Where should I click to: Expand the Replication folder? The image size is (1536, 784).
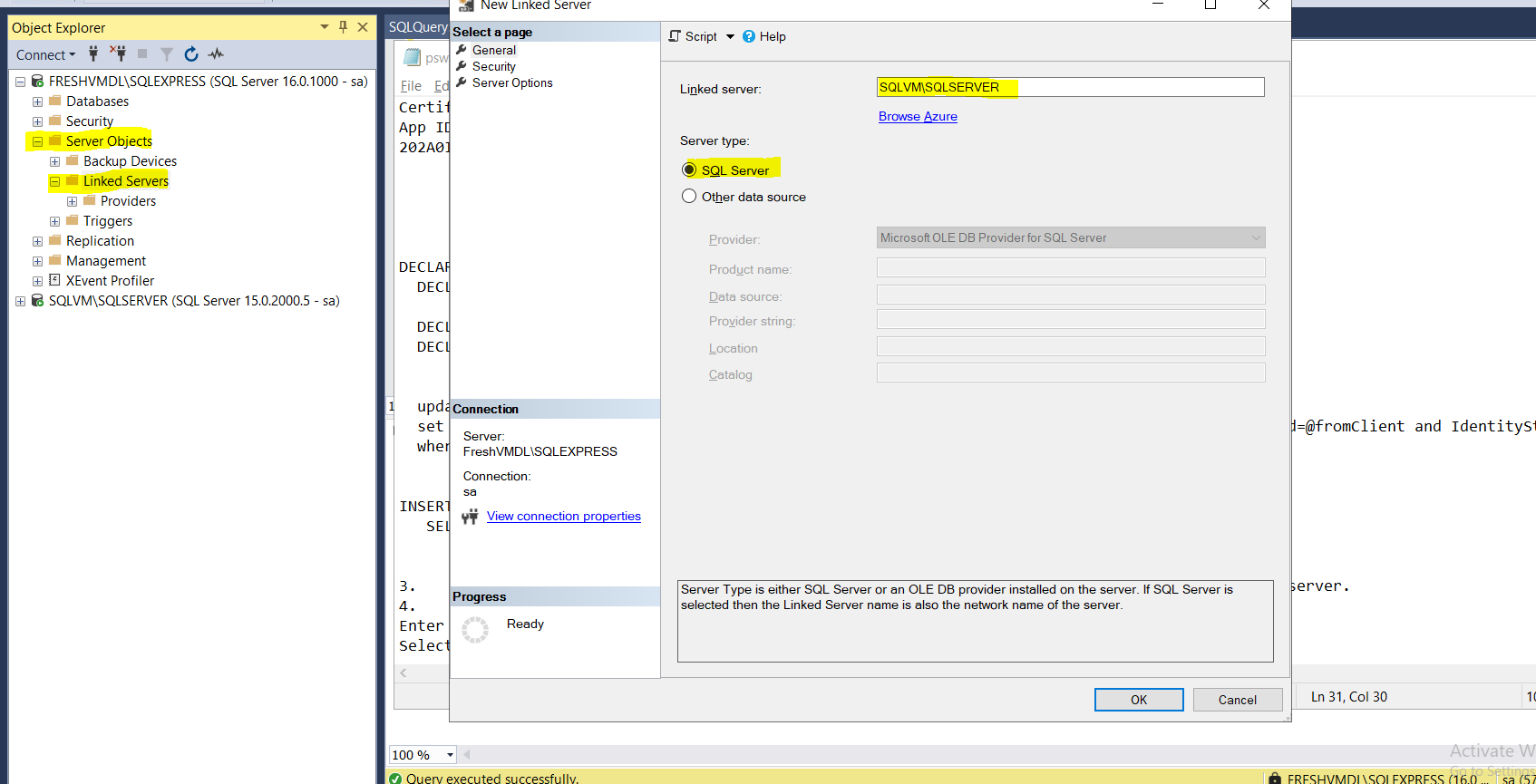tap(37, 241)
